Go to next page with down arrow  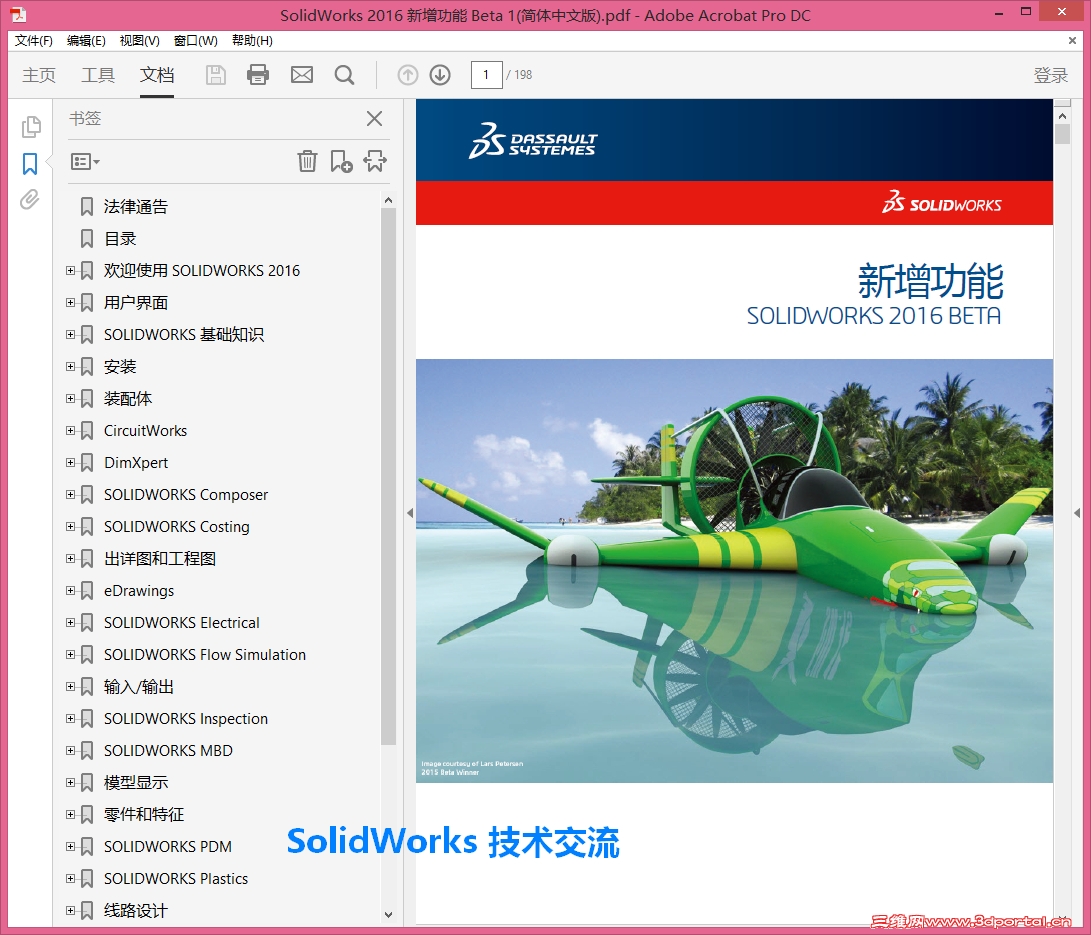coord(440,74)
